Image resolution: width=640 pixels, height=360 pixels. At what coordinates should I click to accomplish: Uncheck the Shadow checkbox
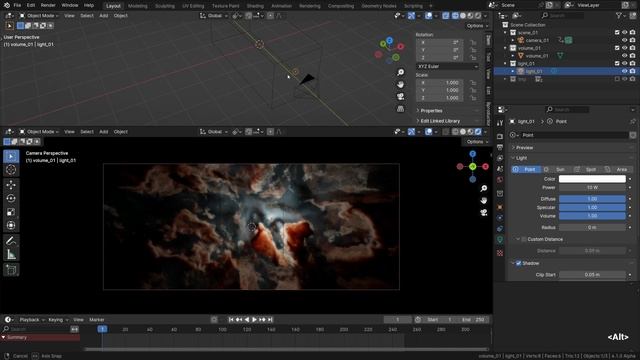point(518,263)
